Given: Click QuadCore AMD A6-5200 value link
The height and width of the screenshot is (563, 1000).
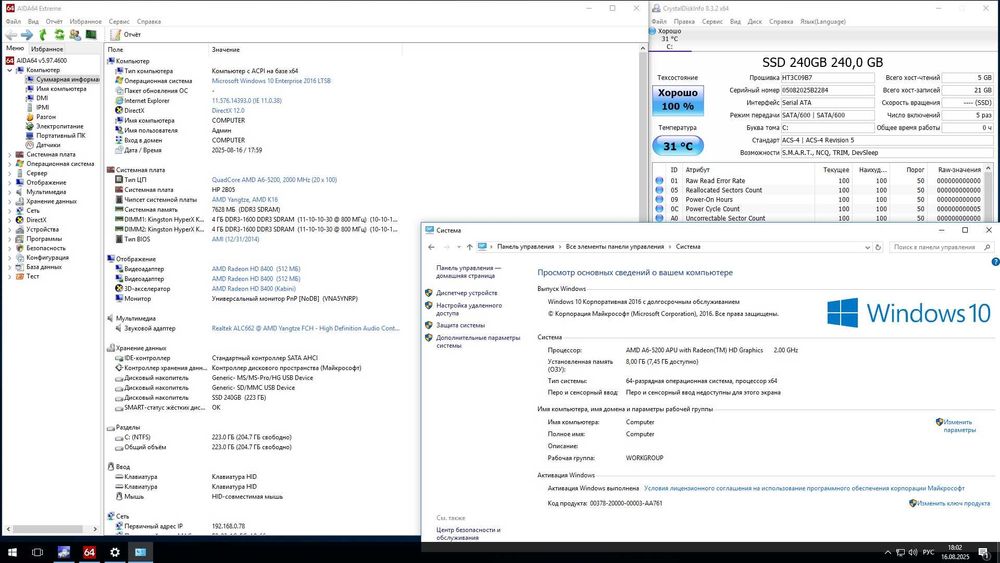Looking at the screenshot, I should coord(274,180).
